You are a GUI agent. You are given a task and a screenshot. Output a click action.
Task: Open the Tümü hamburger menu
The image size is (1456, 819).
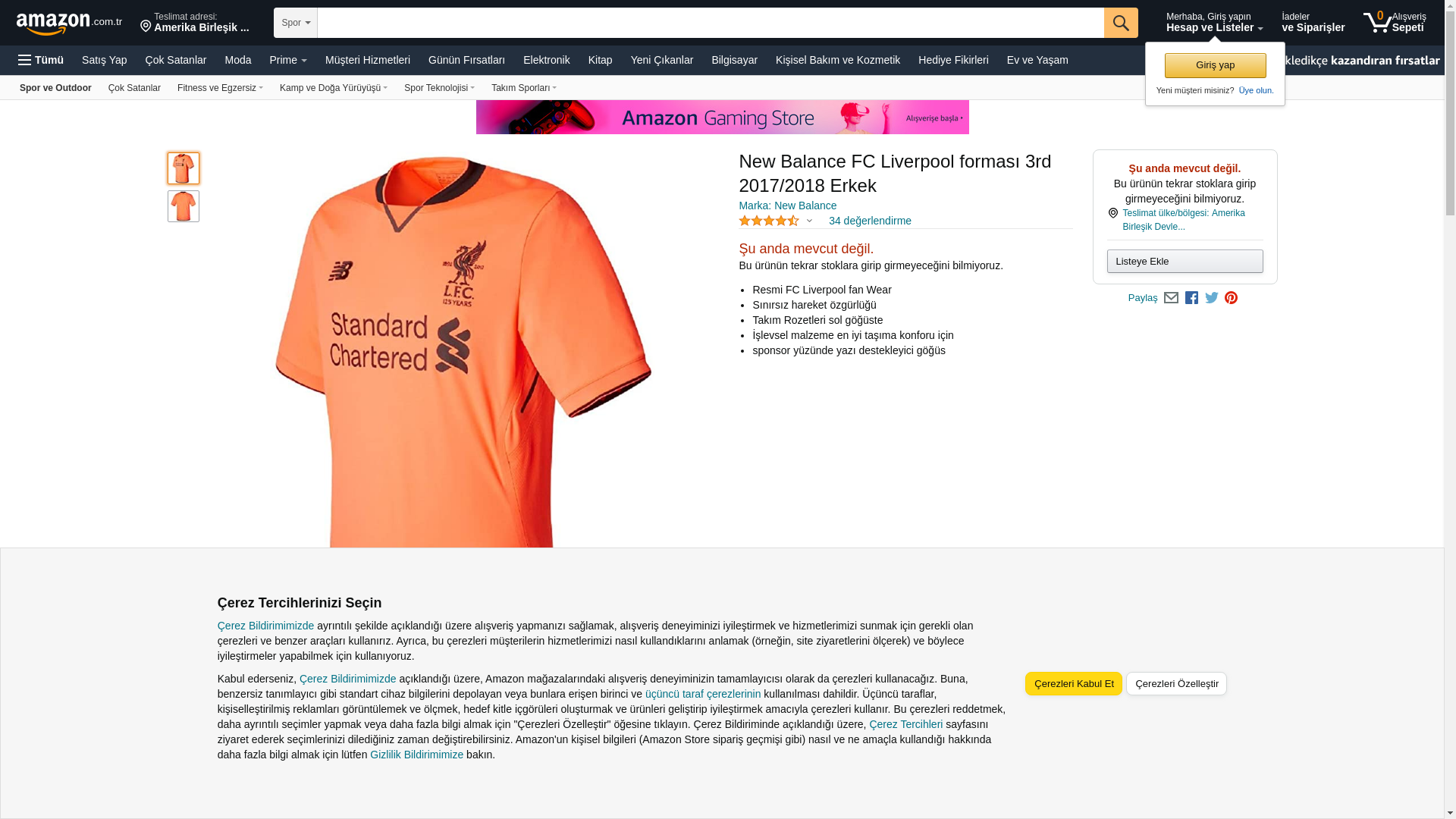(x=41, y=60)
